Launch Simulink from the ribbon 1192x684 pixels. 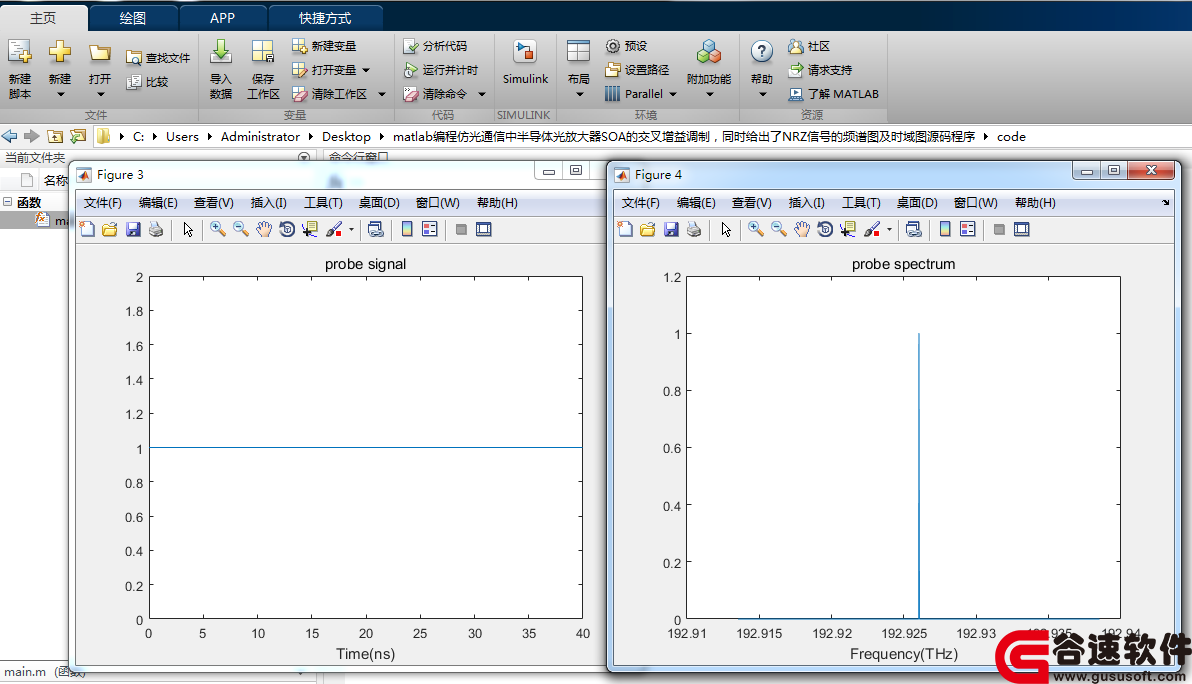click(x=525, y=62)
